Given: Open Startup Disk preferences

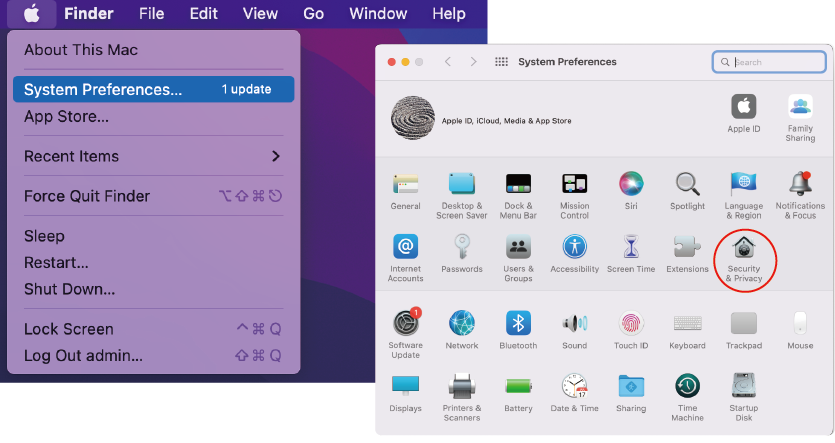Looking at the screenshot, I should click(744, 397).
